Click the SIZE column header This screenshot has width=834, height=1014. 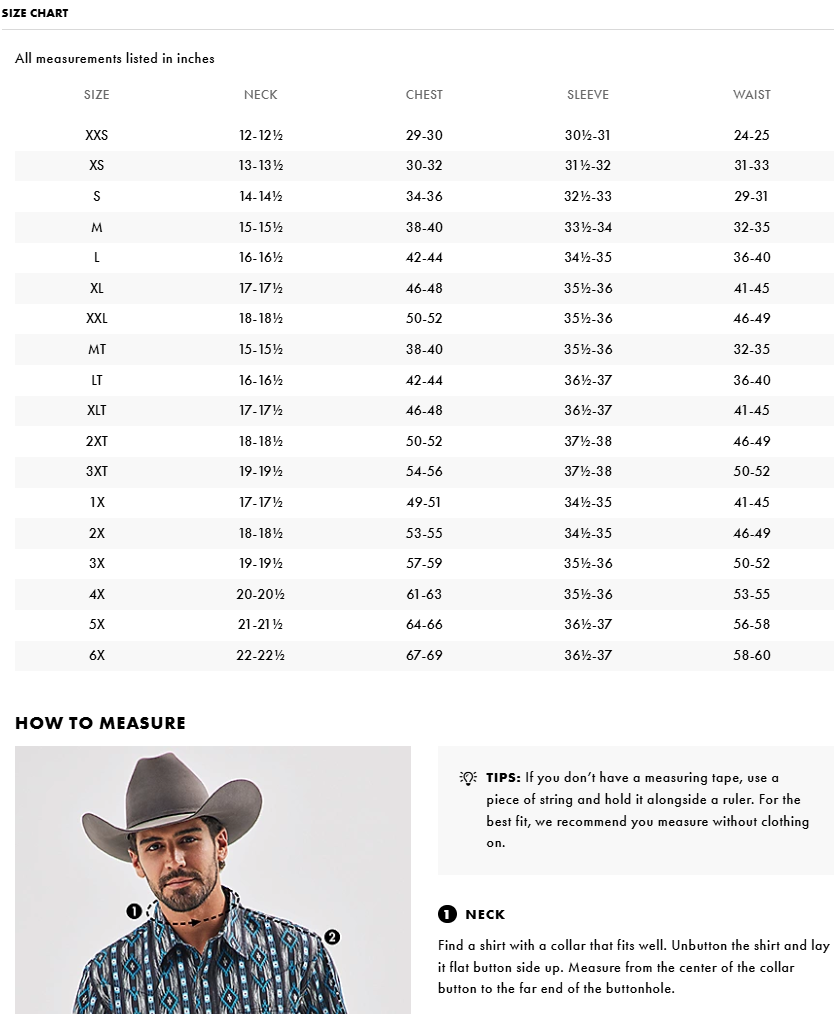(97, 95)
